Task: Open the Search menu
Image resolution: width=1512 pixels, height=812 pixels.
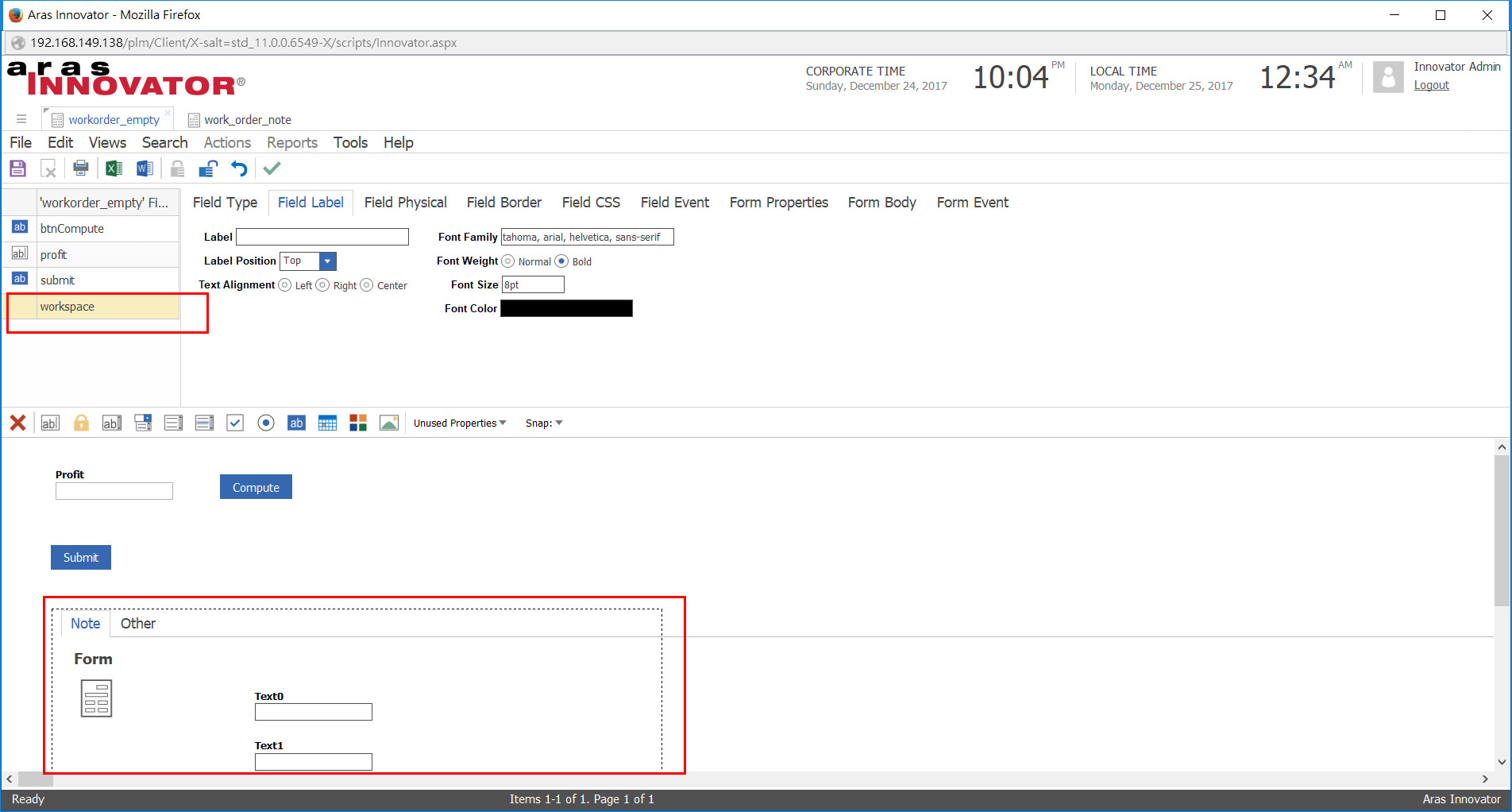Action: (164, 142)
